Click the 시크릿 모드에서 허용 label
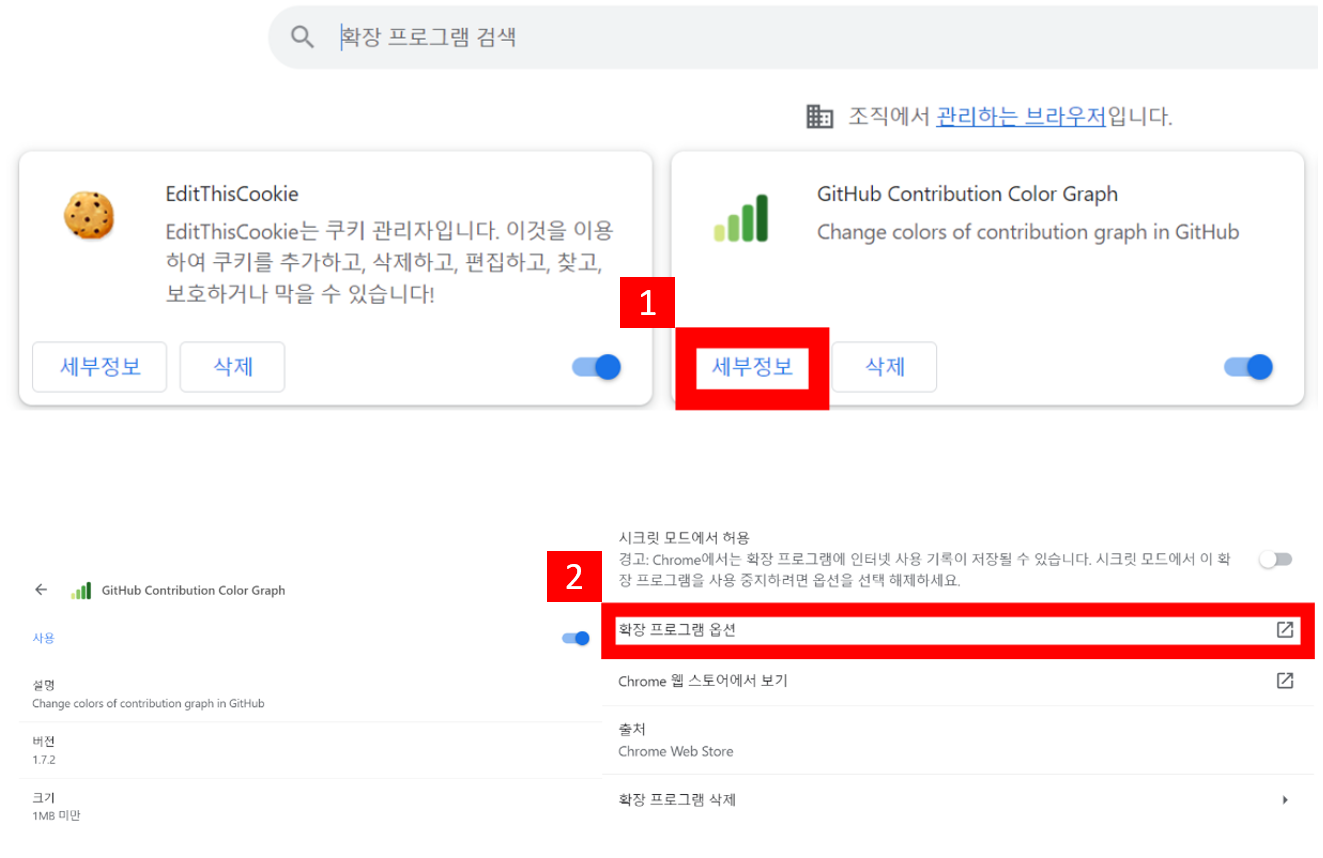Screen dimensions: 1323x858 click(684, 538)
